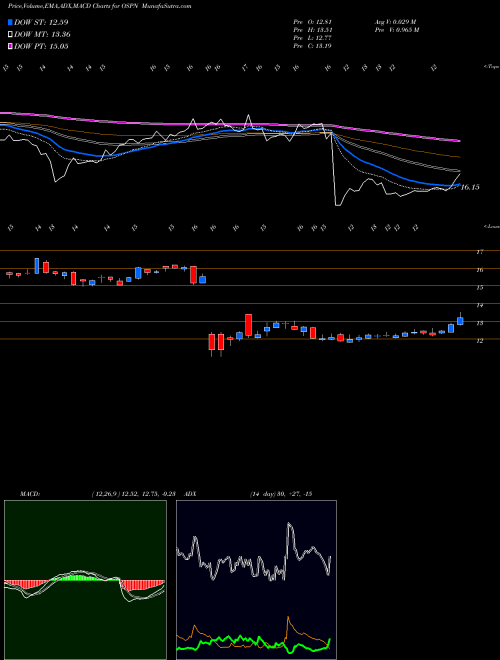The height and width of the screenshot is (660, 500).
Task: Click the 'MACD:' panel heading
Action: [29, 494]
